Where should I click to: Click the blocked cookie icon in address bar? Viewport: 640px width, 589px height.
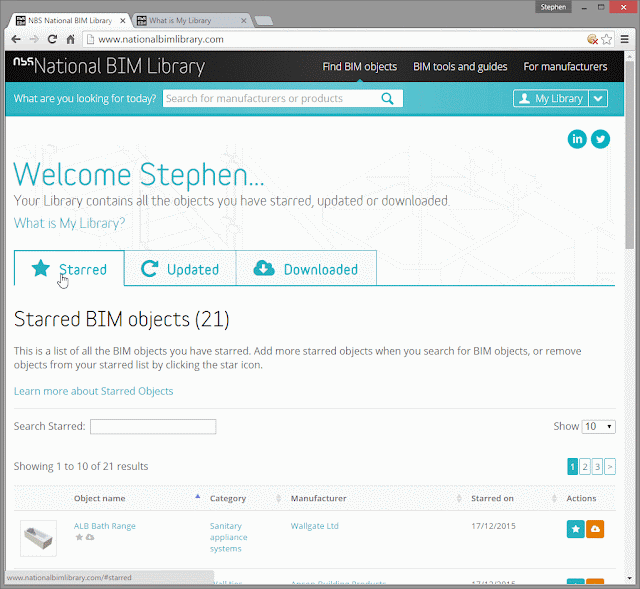pos(592,39)
